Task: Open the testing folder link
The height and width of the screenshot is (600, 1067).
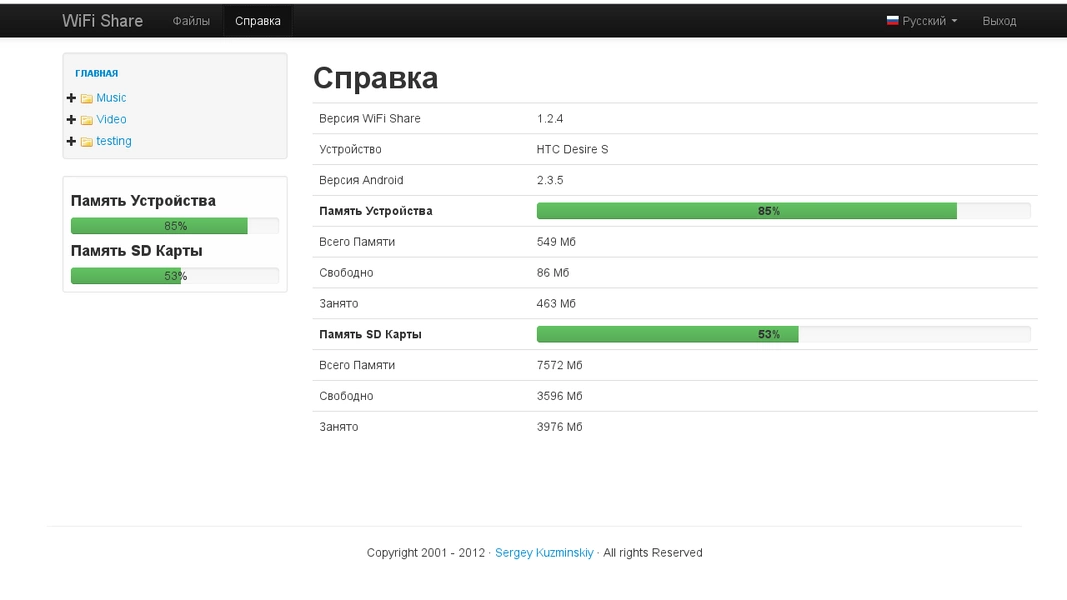Action: tap(114, 142)
